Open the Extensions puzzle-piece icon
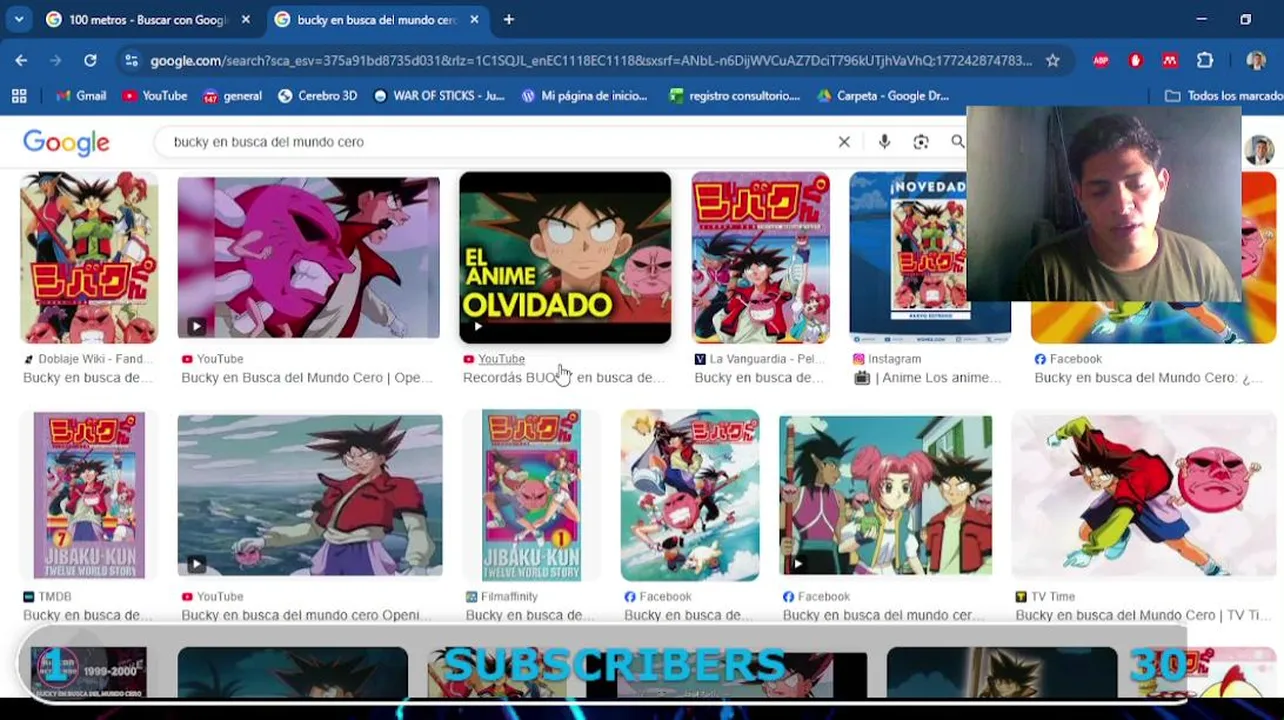The width and height of the screenshot is (1284, 720). coord(1205,61)
